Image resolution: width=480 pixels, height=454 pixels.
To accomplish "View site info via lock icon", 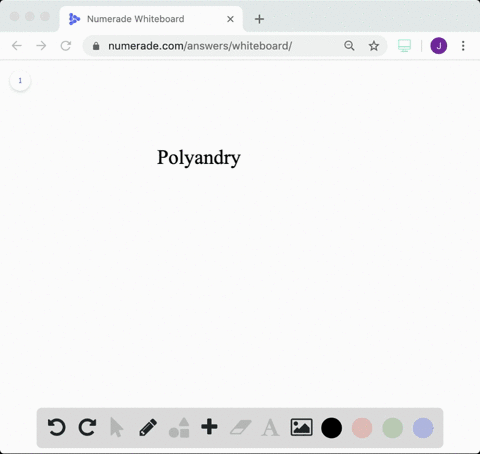I will coord(96,46).
